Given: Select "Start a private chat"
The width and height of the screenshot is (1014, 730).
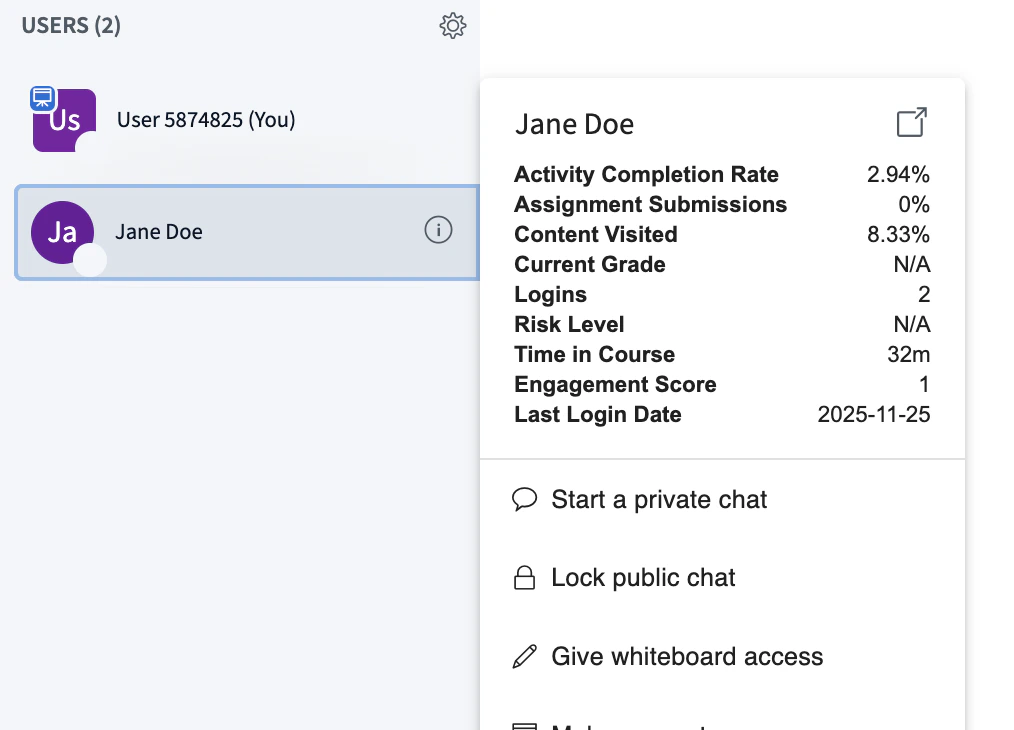Looking at the screenshot, I should coord(658,499).
